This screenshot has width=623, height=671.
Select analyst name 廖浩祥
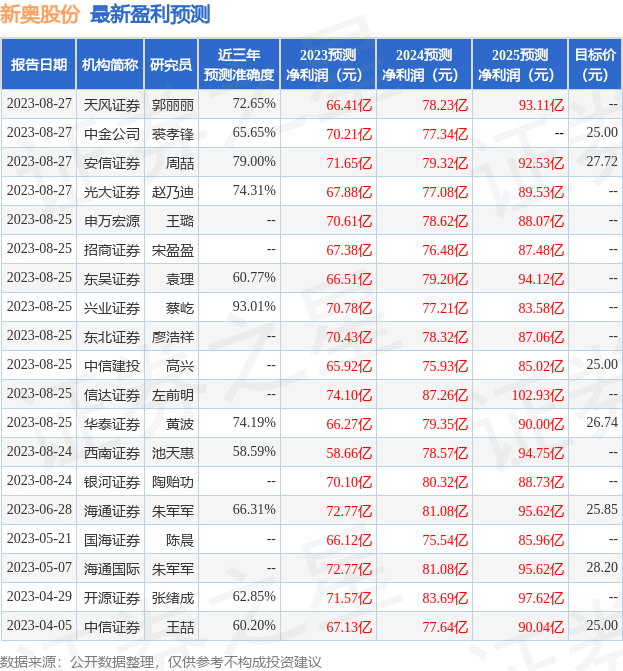click(173, 338)
